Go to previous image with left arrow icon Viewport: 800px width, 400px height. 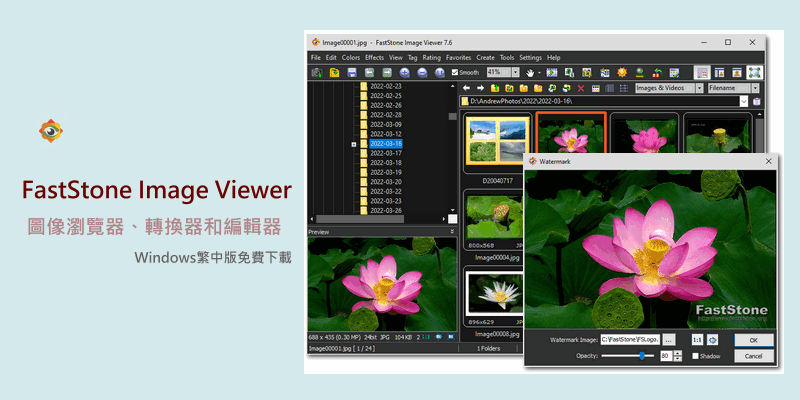coord(369,72)
